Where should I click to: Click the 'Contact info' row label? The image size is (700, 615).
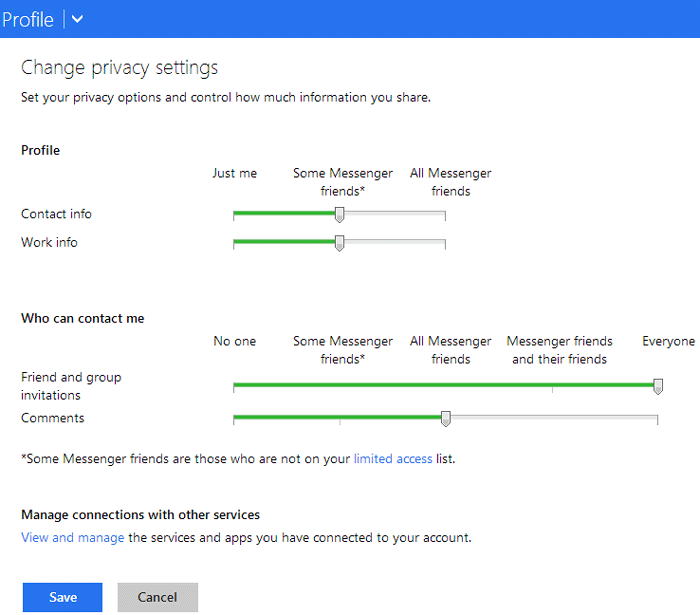click(x=56, y=214)
